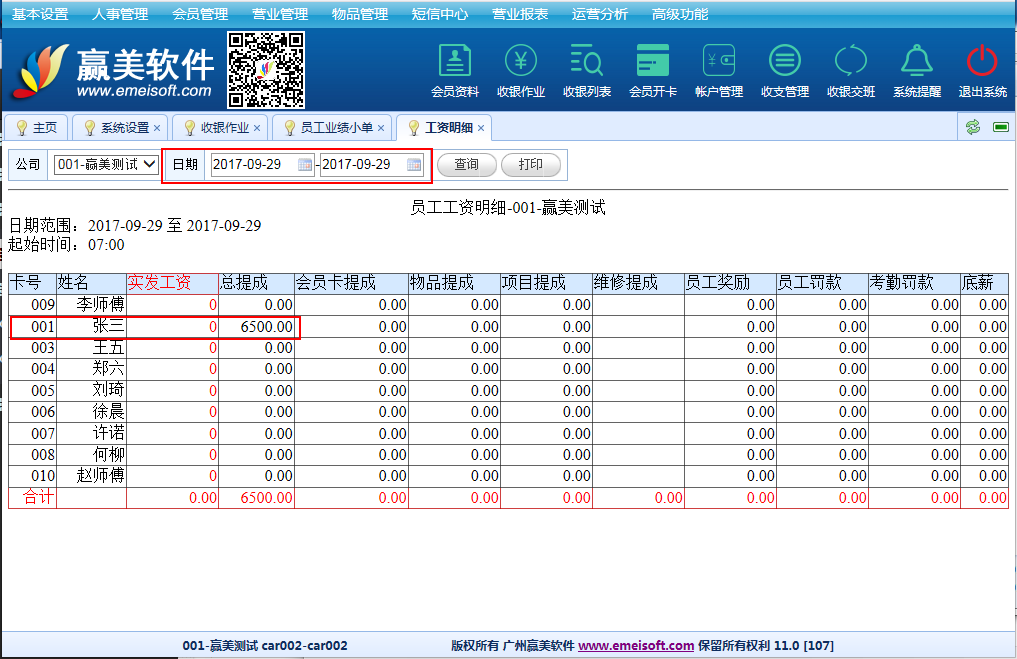Click the start date input field
1017x659 pixels.
(x=254, y=165)
